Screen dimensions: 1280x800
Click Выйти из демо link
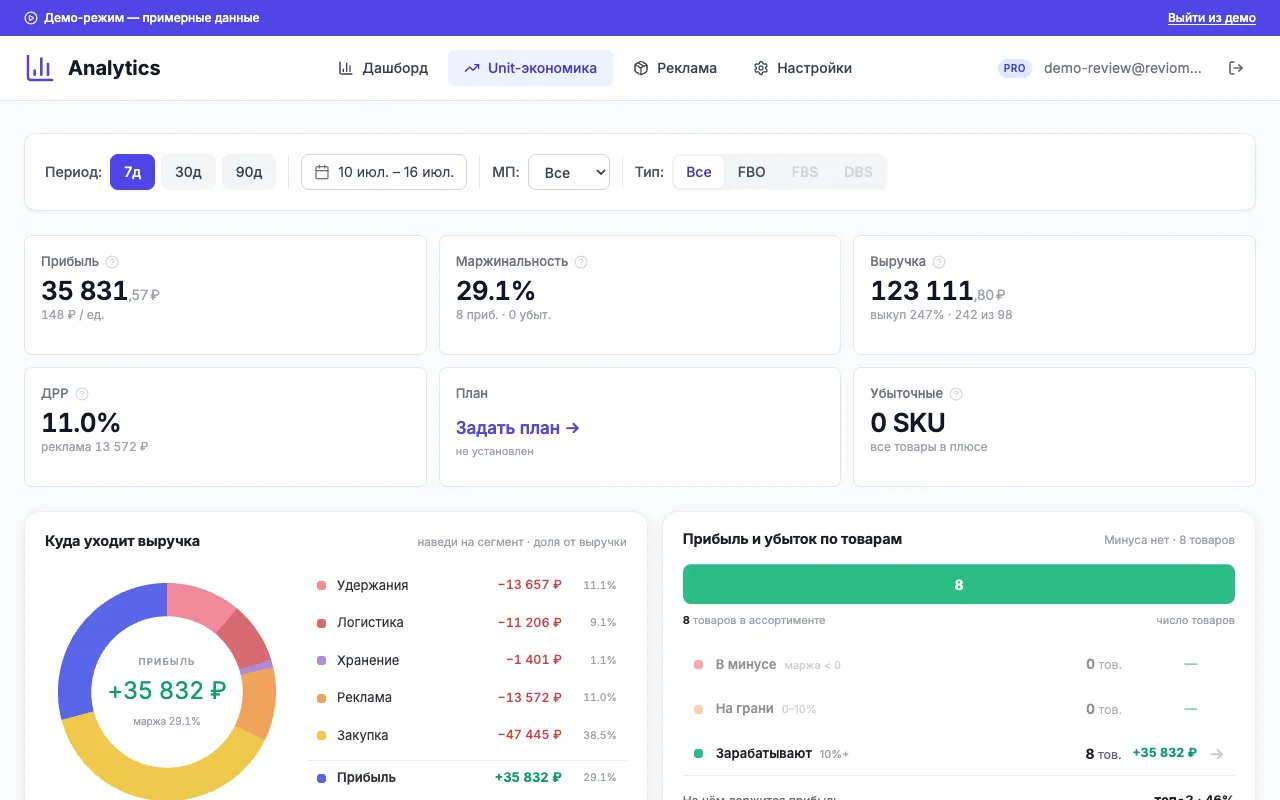1212,18
